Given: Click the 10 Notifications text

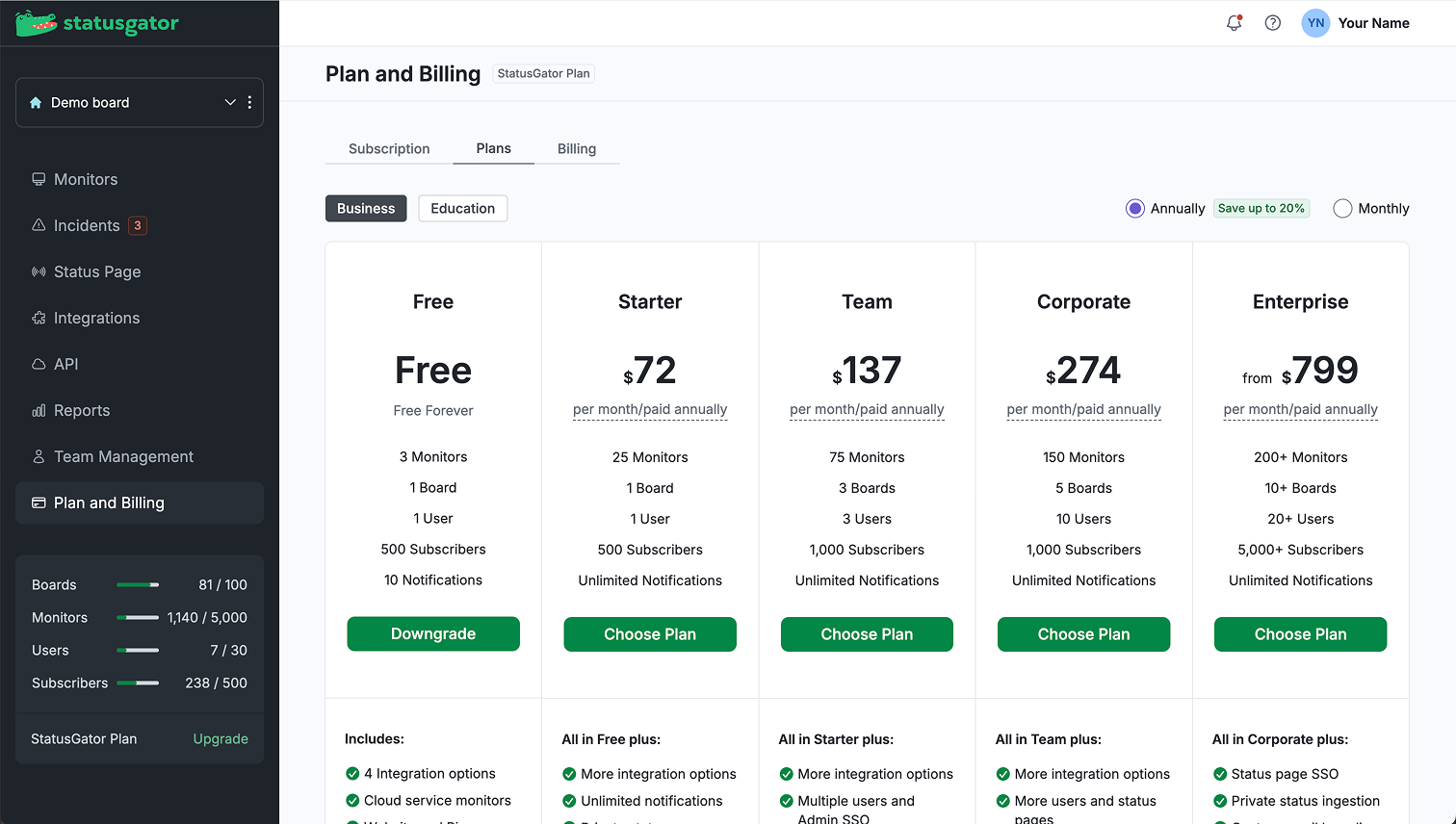Looking at the screenshot, I should (433, 579).
